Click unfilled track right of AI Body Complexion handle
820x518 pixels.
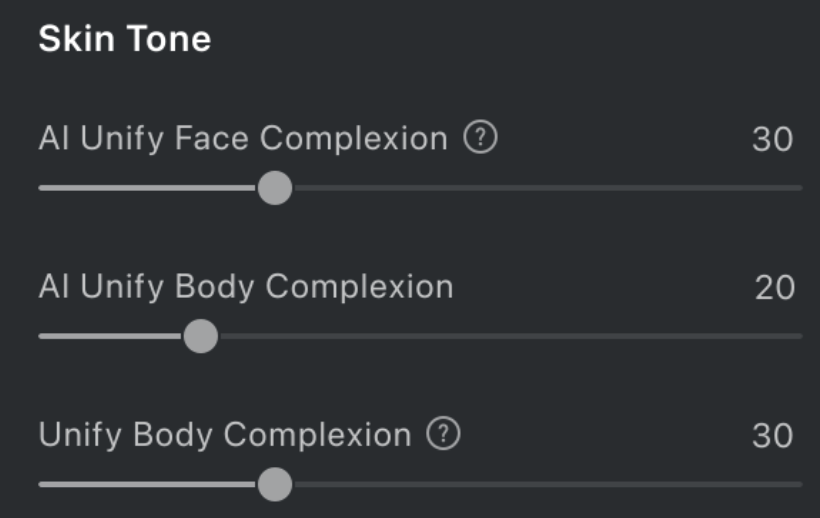[x=500, y=336]
